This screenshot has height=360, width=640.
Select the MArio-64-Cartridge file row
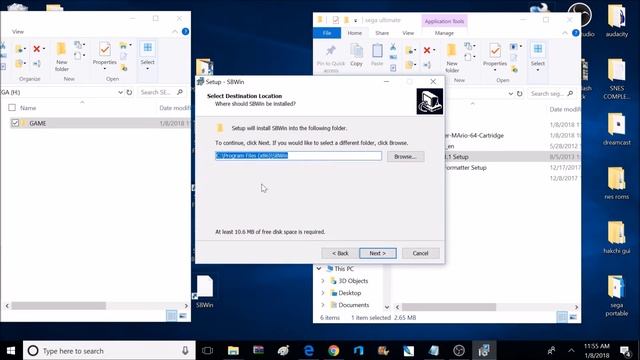pyautogui.click(x=512, y=135)
